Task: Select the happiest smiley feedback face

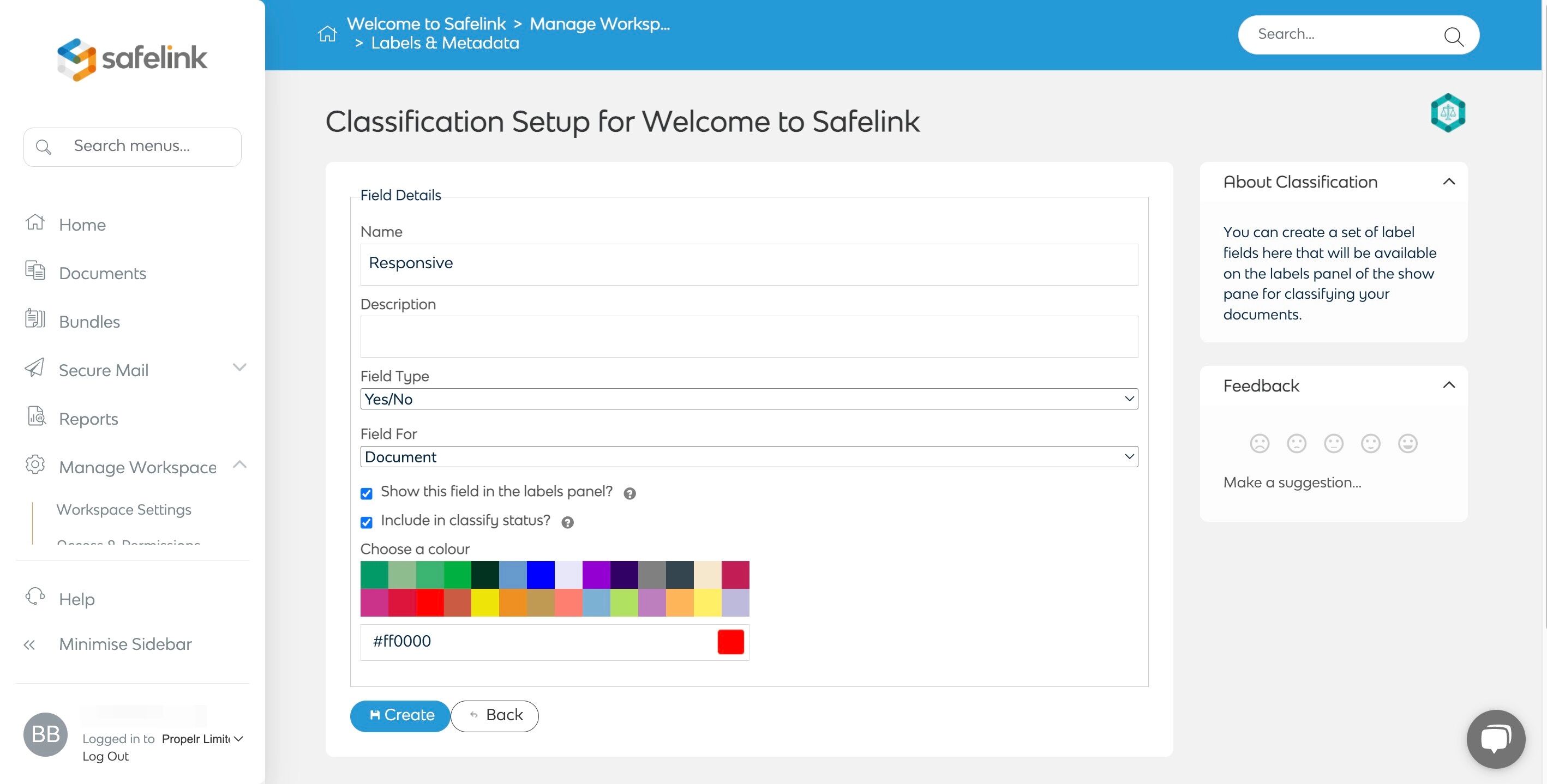Action: tap(1407, 443)
